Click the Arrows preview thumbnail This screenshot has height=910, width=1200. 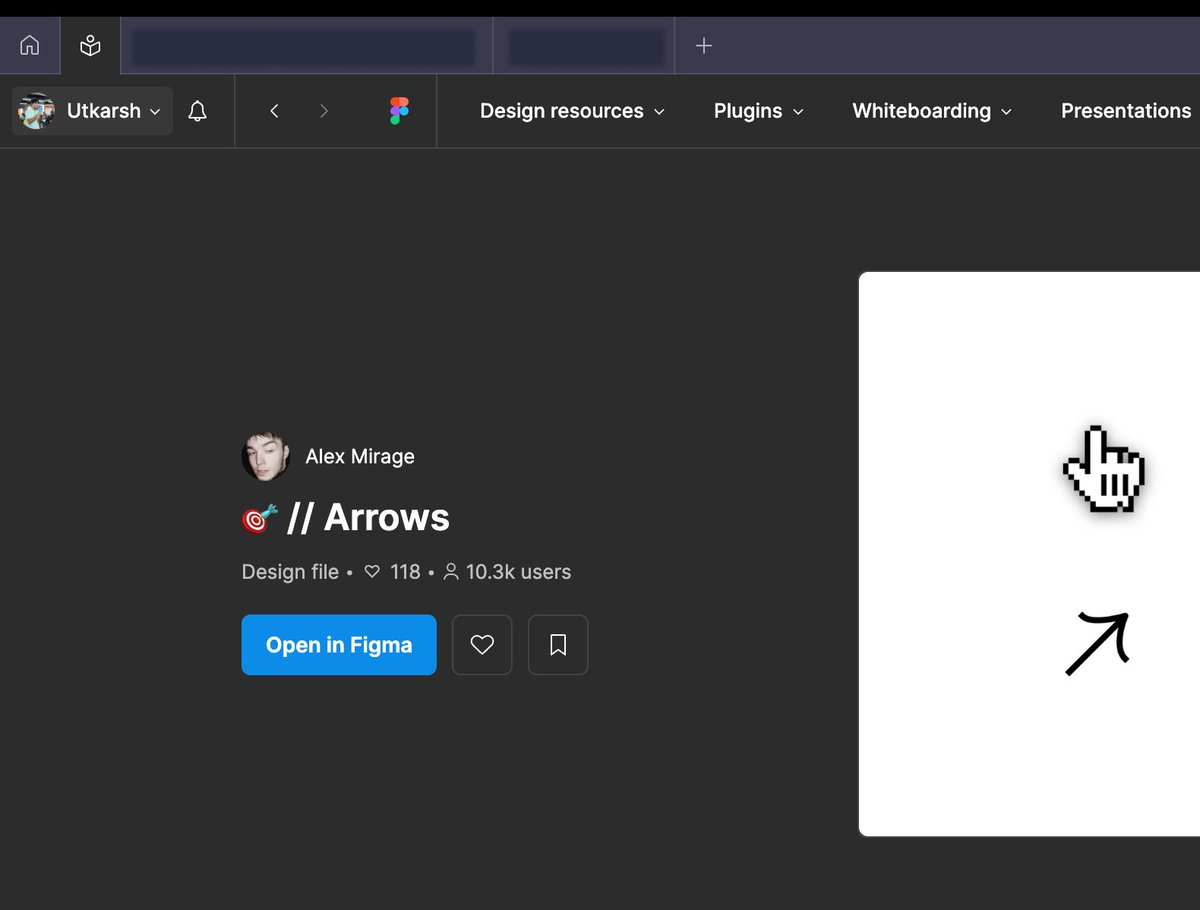(1029, 554)
